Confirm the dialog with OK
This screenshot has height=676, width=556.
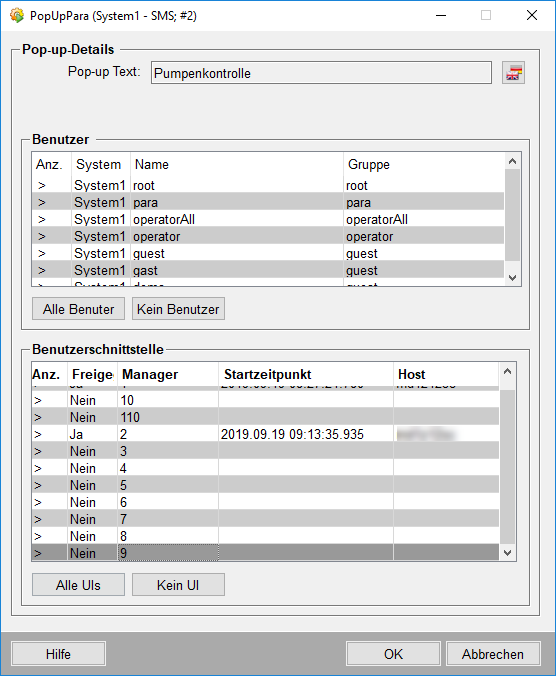pyautogui.click(x=393, y=654)
